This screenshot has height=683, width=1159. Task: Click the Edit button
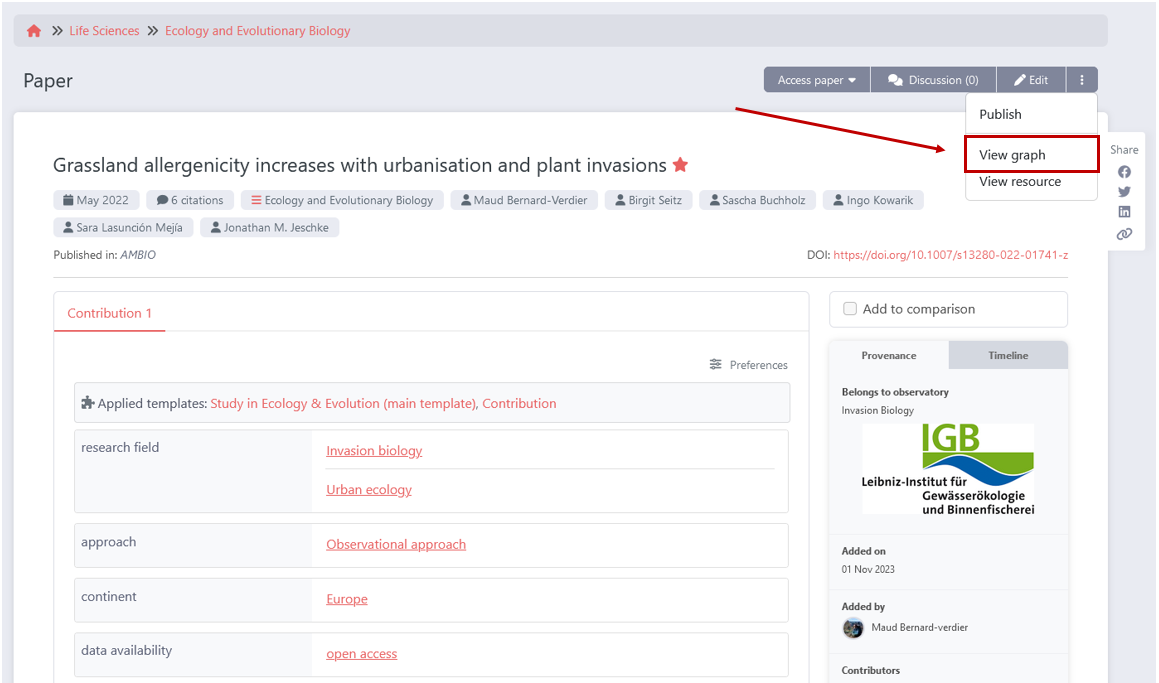[1031, 80]
